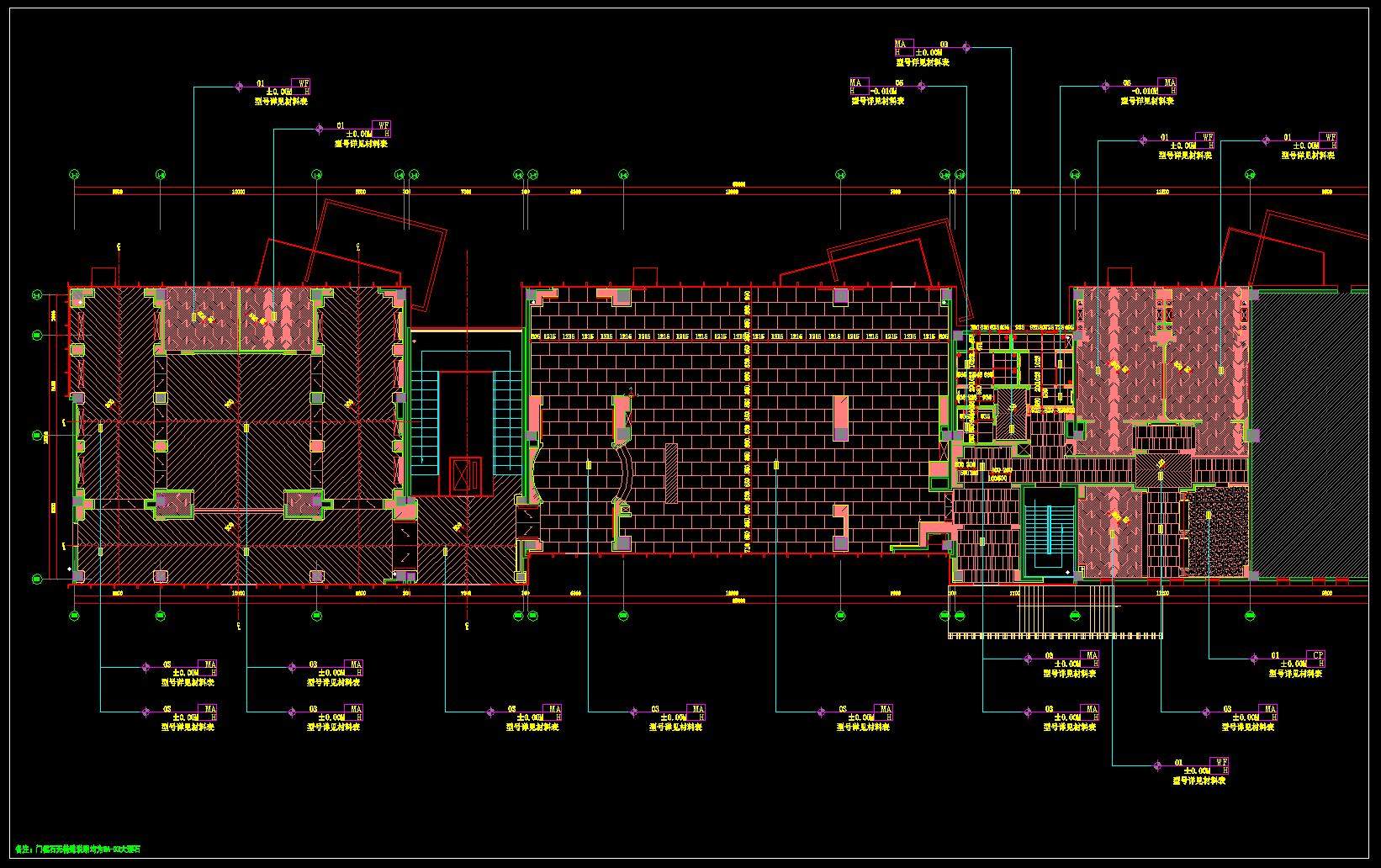Click the top-left green grid axis bubble
Viewport: 1381px width, 868px height.
[74, 175]
